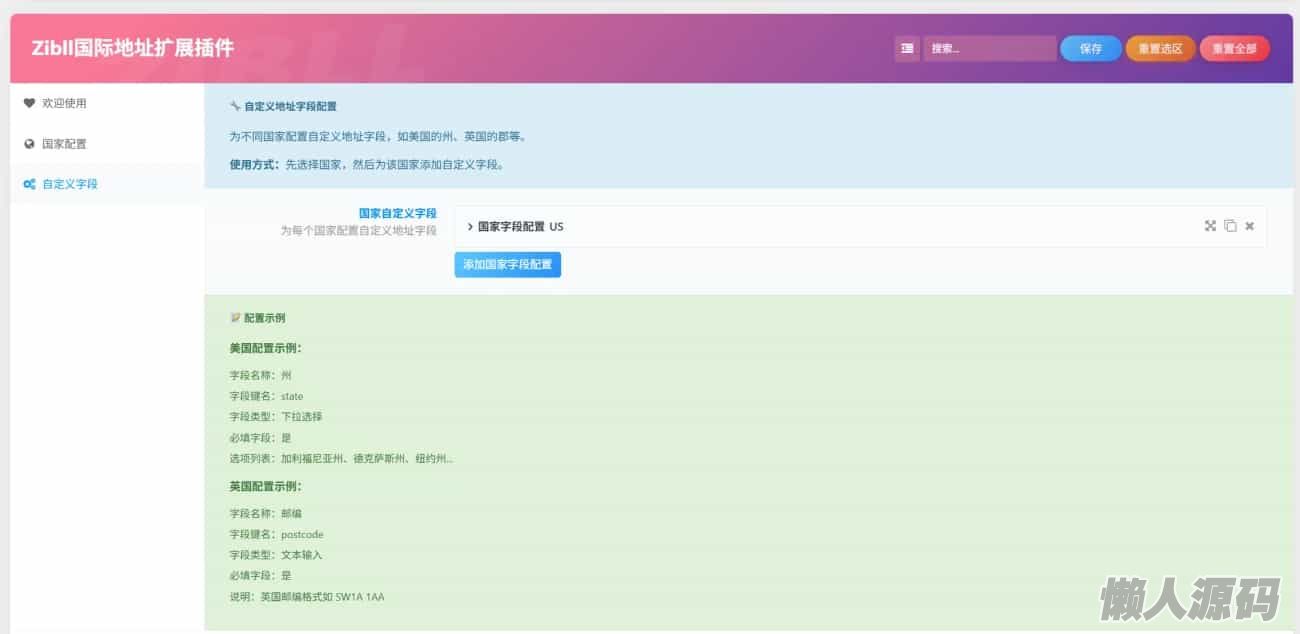Click the globe icon beside 国家配置

(x=29, y=144)
